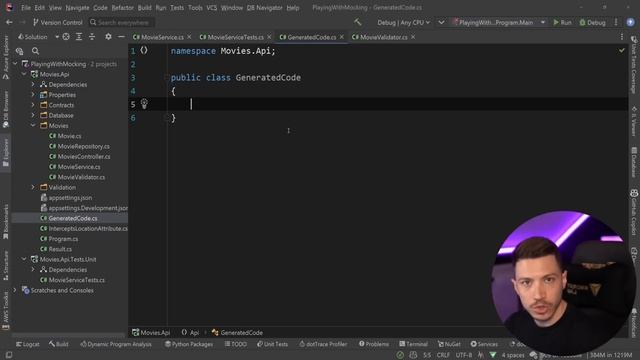This screenshot has height=360, width=640.
Task: Collapse the Movies folder
Action: pos(33,125)
